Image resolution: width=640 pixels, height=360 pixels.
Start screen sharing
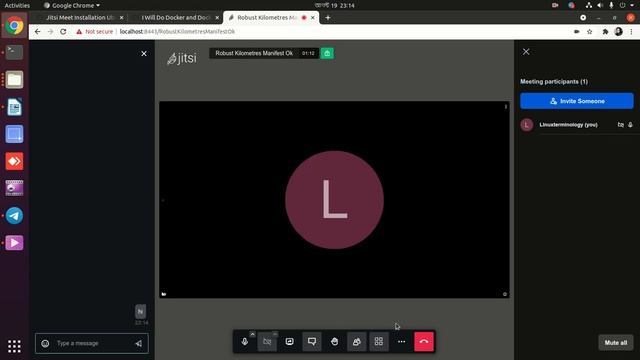[x=289, y=342]
